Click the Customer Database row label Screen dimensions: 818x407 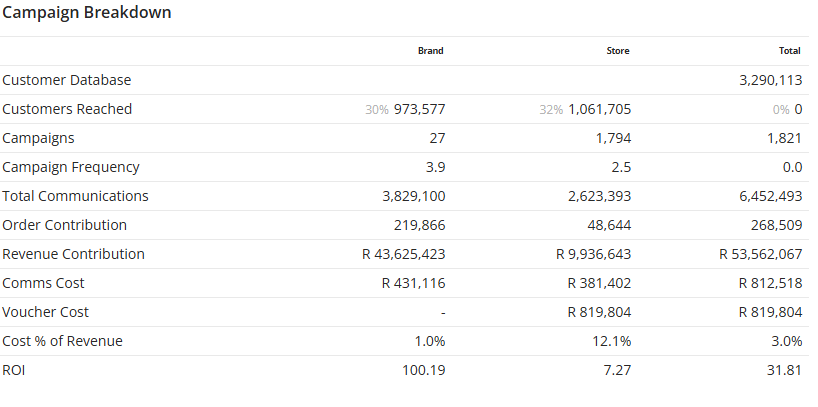pyautogui.click(x=67, y=80)
